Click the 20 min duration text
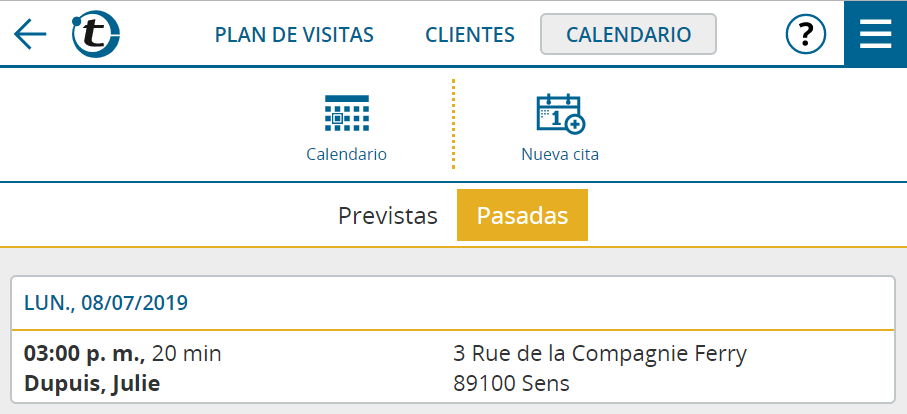The height and width of the screenshot is (414, 907). pos(186,353)
